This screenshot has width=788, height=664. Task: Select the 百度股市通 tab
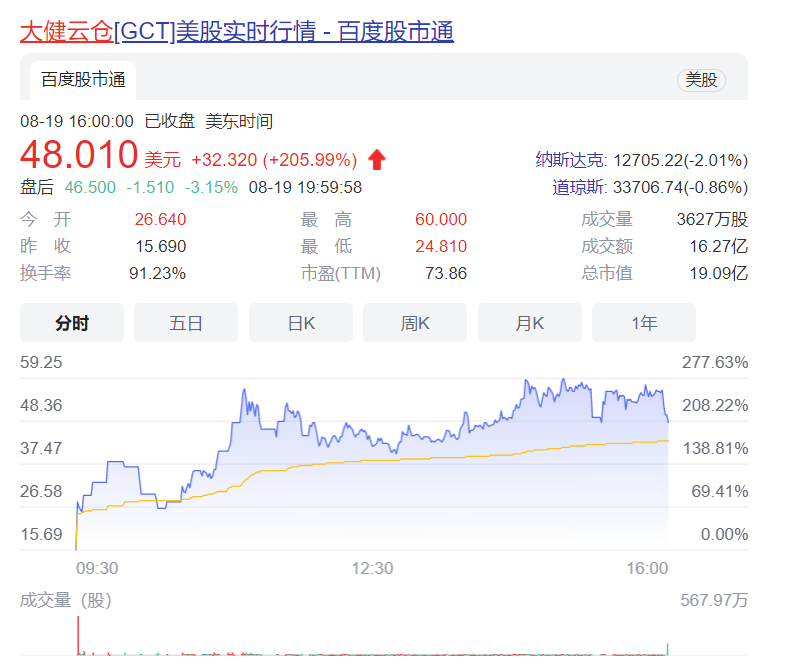pos(83,80)
